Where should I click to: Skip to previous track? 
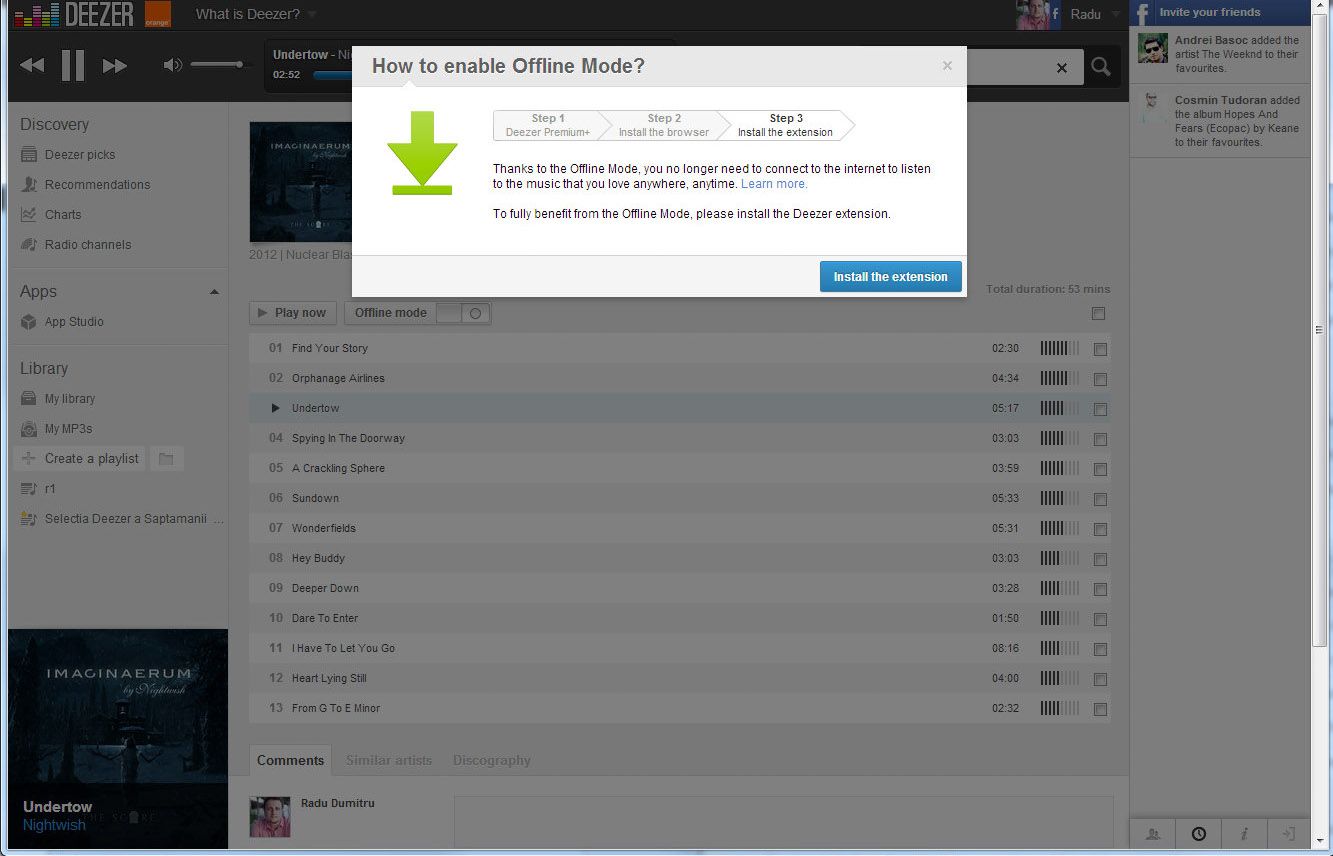click(32, 66)
